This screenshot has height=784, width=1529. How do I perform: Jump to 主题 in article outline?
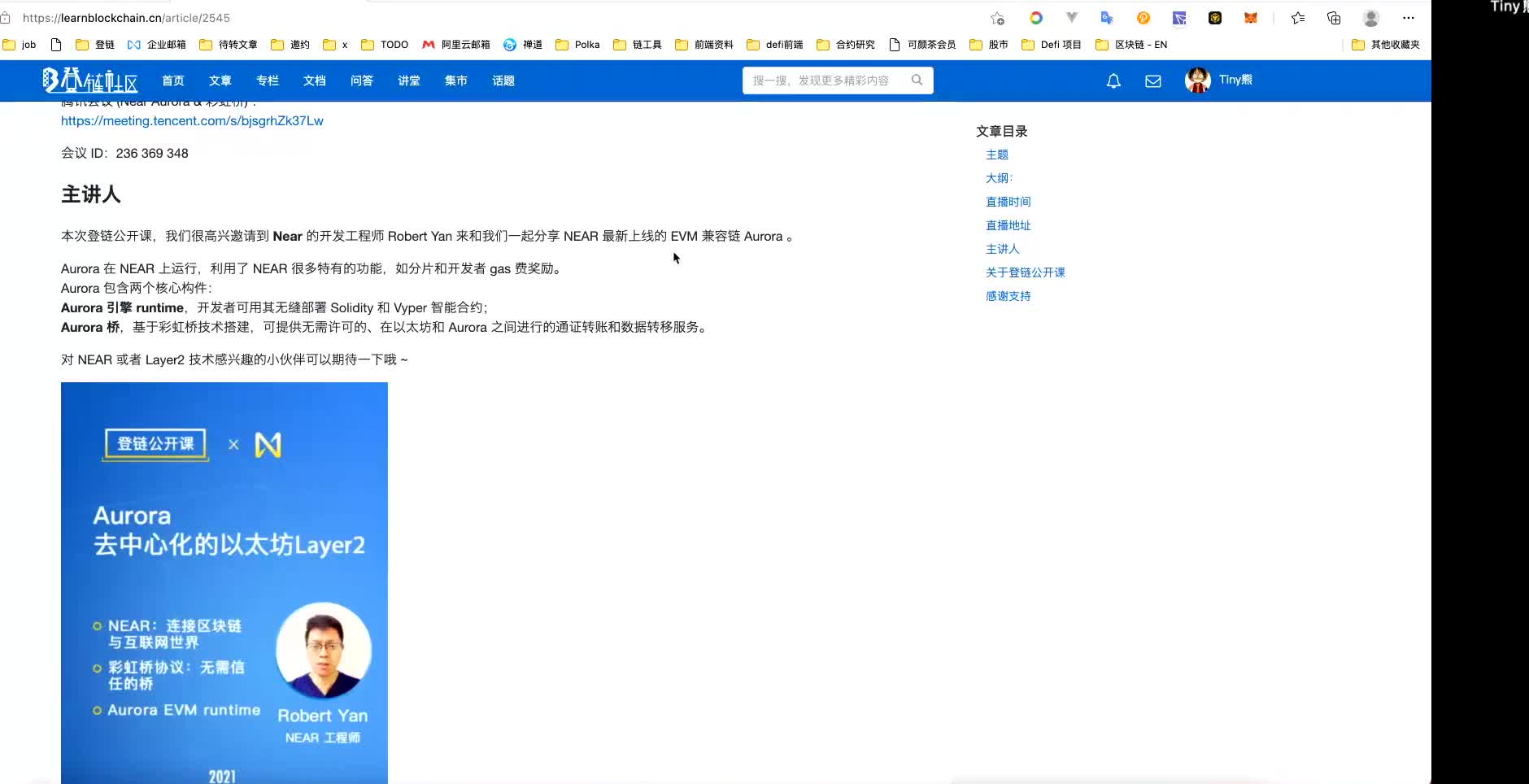[x=997, y=155]
